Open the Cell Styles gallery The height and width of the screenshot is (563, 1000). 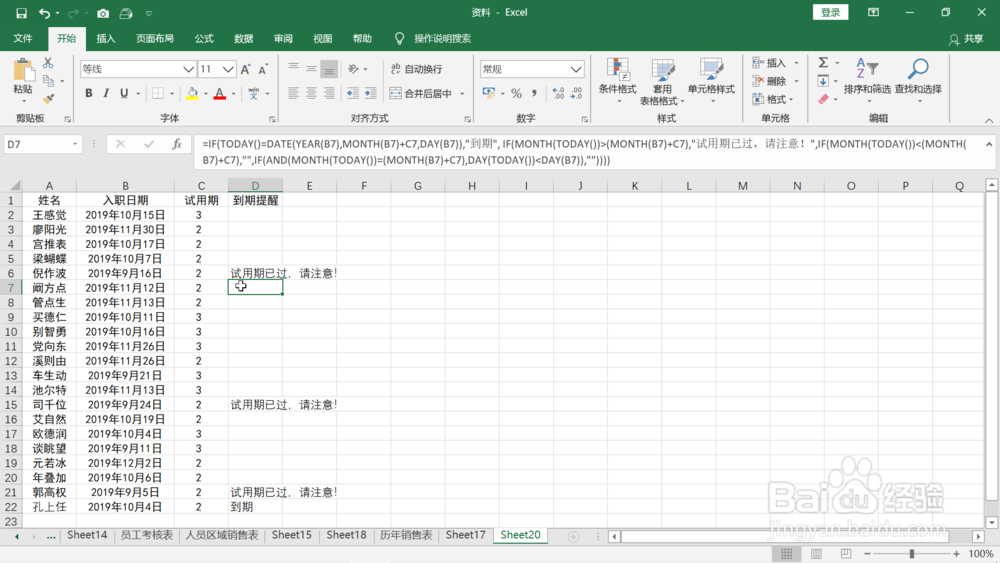(x=711, y=80)
